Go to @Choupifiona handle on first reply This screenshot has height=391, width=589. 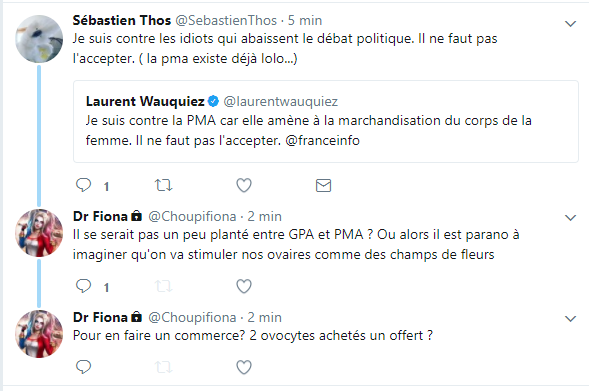[x=192, y=217]
